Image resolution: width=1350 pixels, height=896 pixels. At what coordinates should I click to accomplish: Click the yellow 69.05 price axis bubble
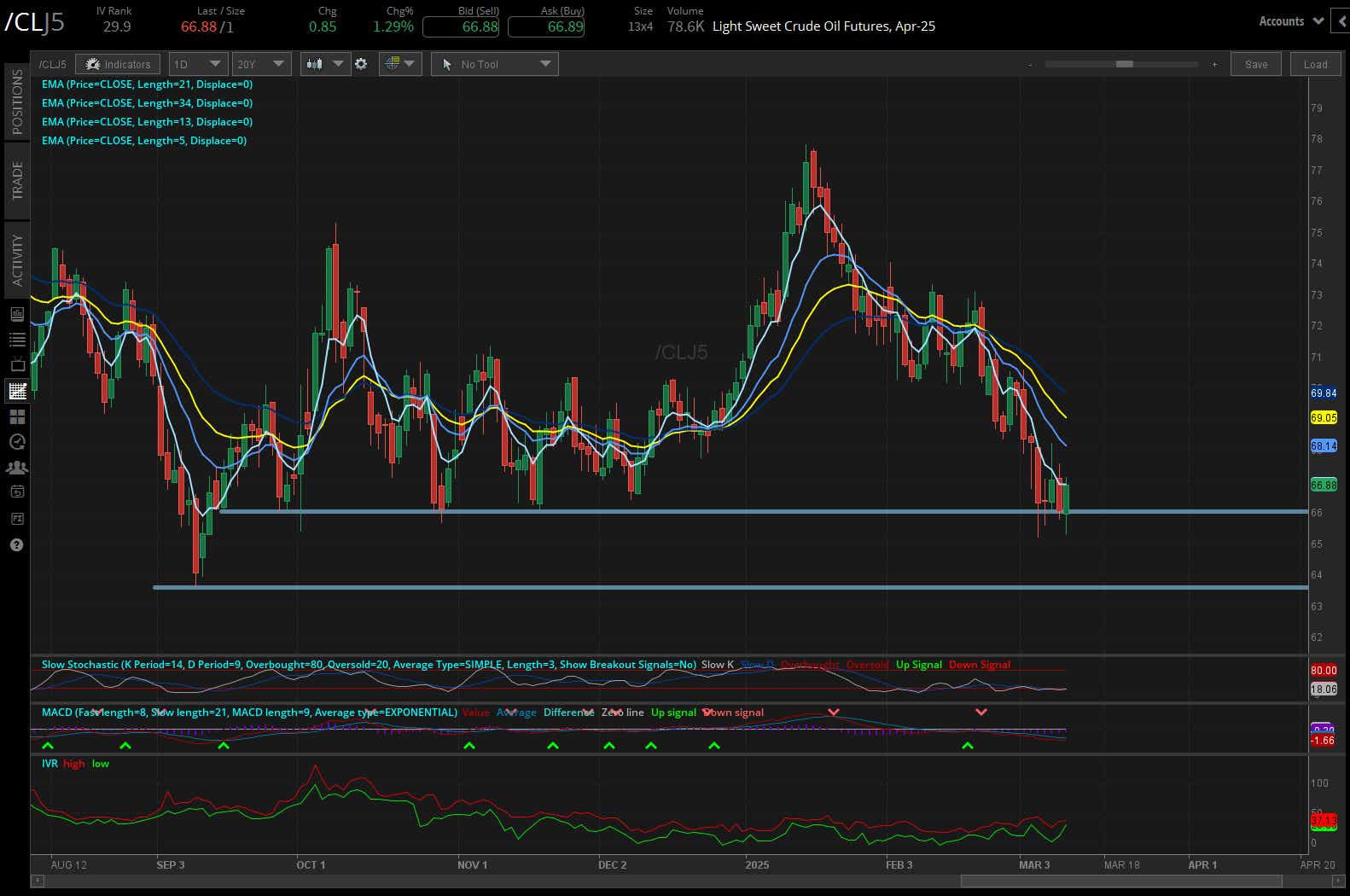point(1324,418)
